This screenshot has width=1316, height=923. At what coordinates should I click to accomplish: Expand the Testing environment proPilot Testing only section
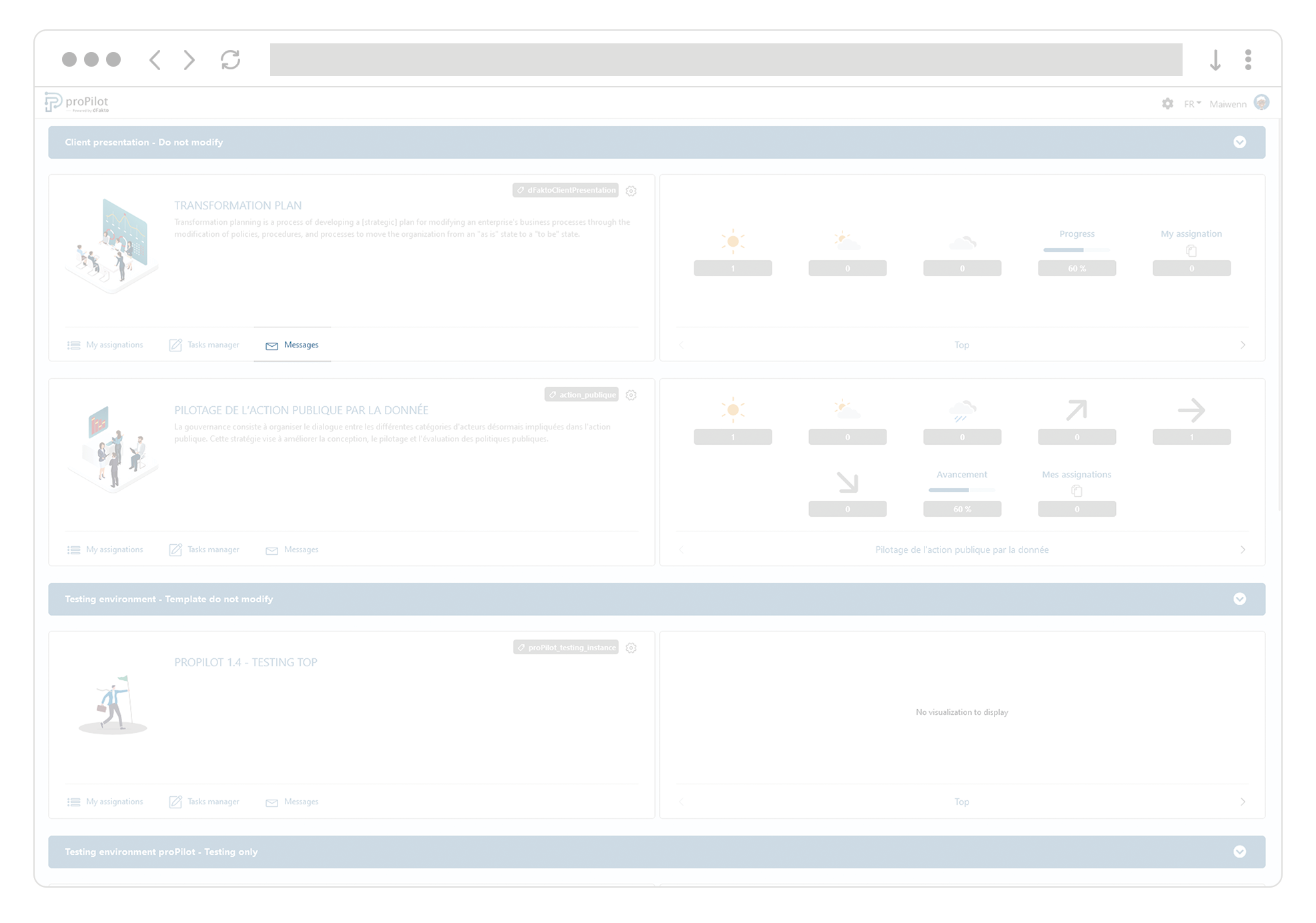pyautogui.click(x=1240, y=852)
